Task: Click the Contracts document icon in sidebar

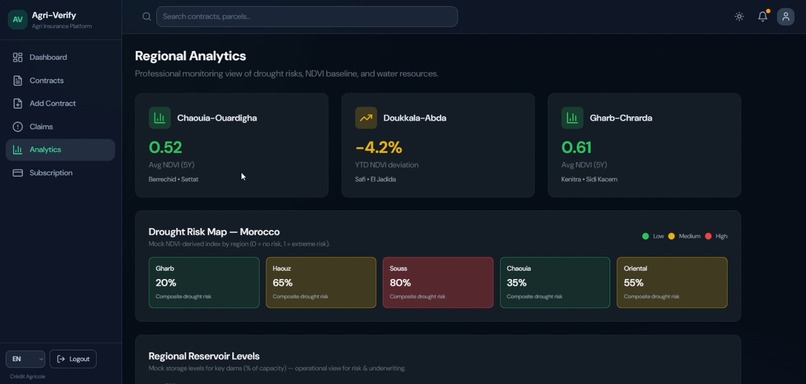Action: click(17, 81)
